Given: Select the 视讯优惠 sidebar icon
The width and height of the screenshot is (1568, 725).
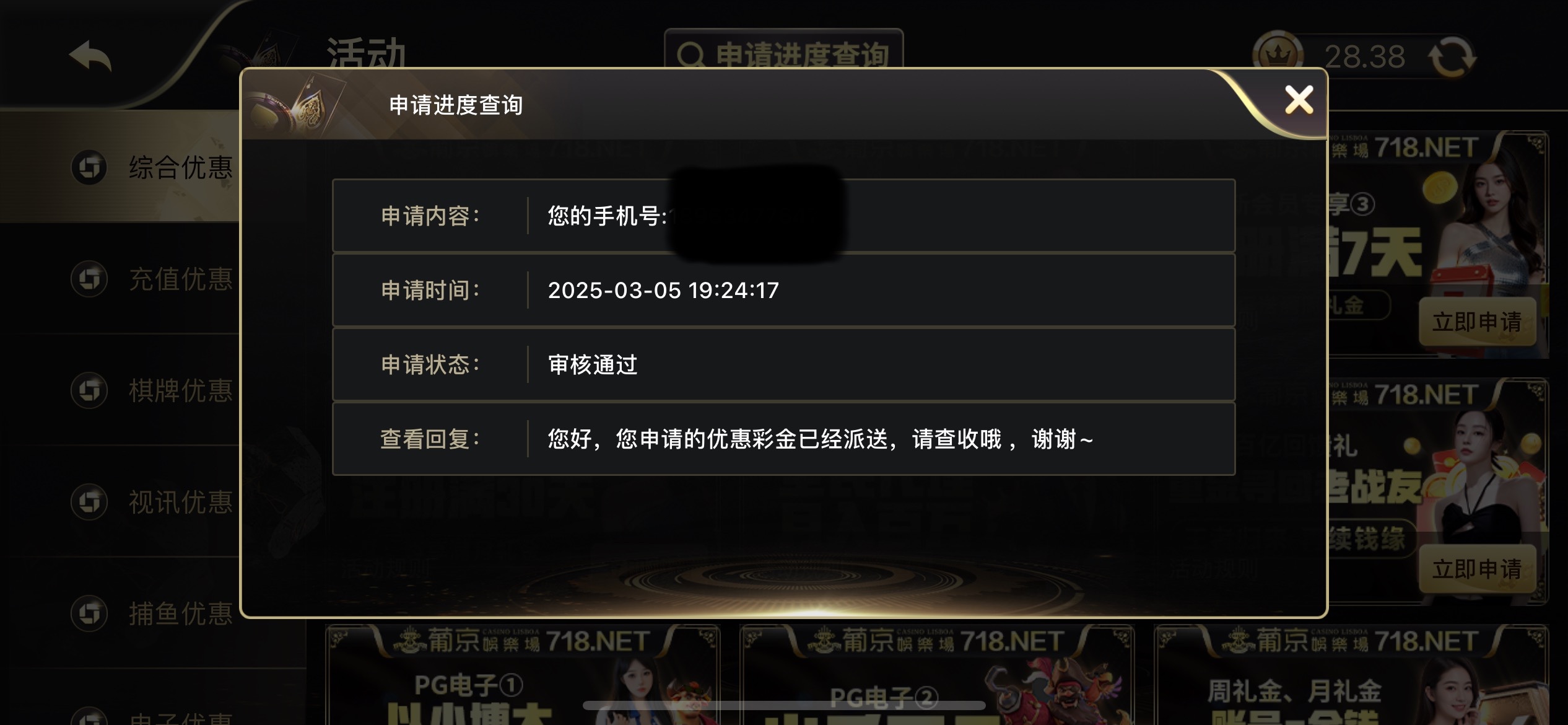Looking at the screenshot, I should pos(90,502).
